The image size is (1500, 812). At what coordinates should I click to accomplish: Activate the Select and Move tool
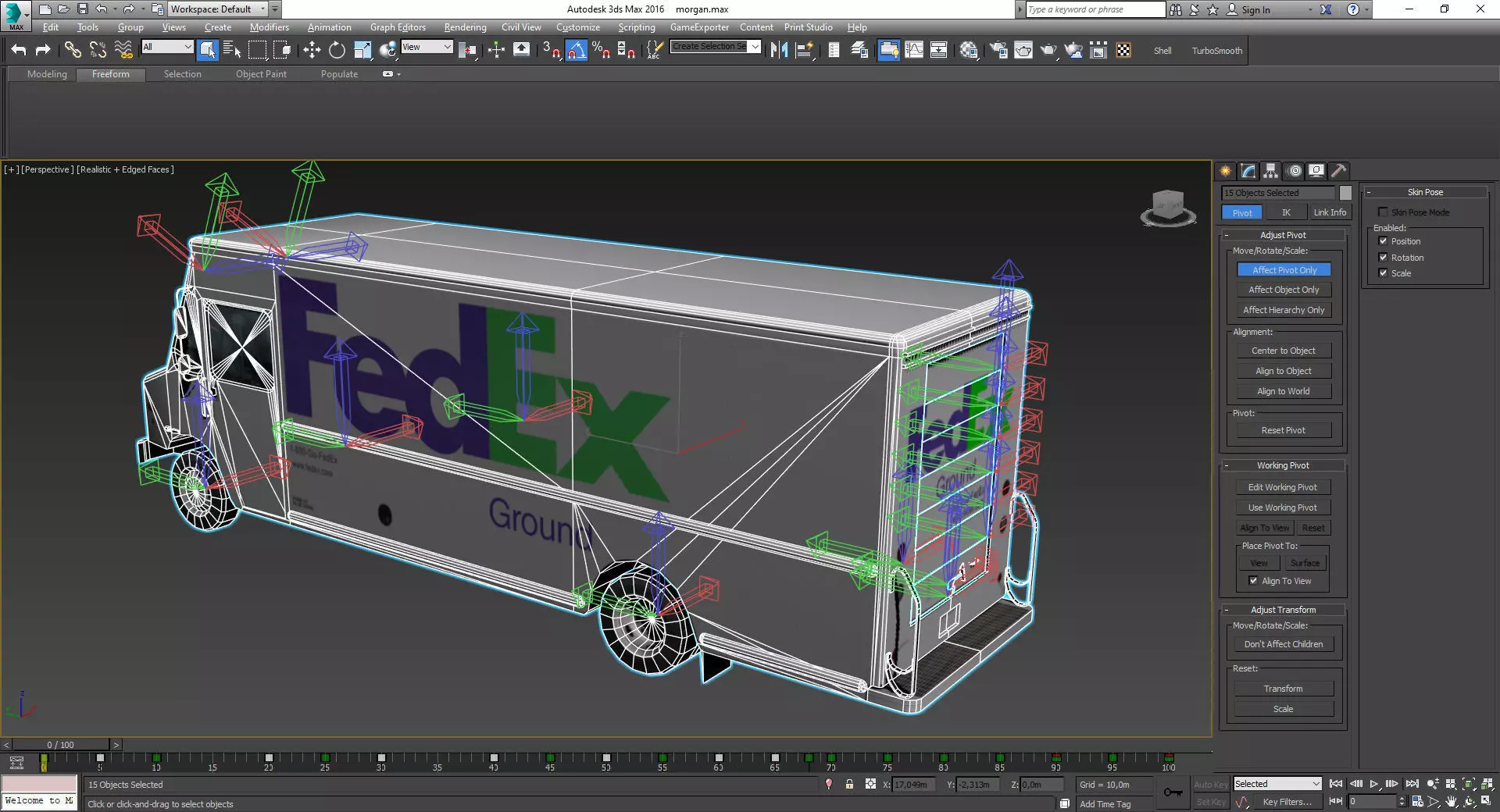(312, 50)
